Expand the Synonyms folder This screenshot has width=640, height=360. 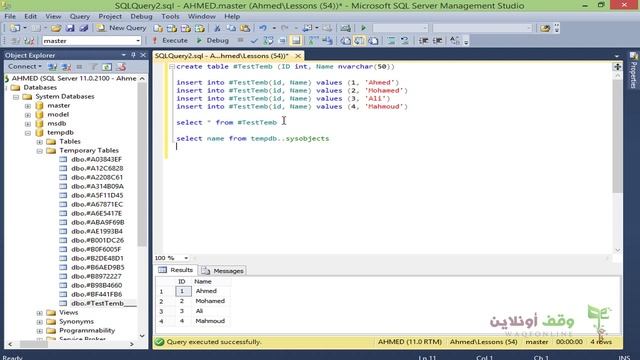pos(40,322)
